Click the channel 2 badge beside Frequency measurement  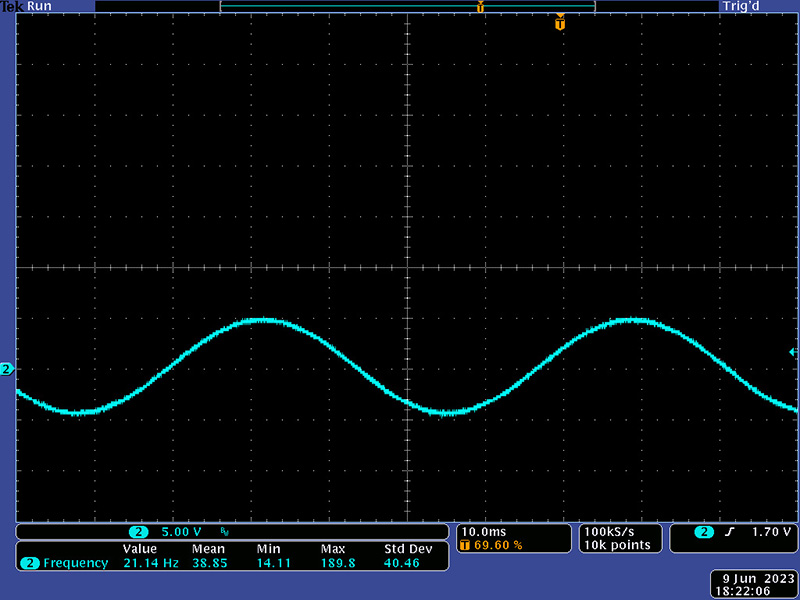tap(30, 563)
